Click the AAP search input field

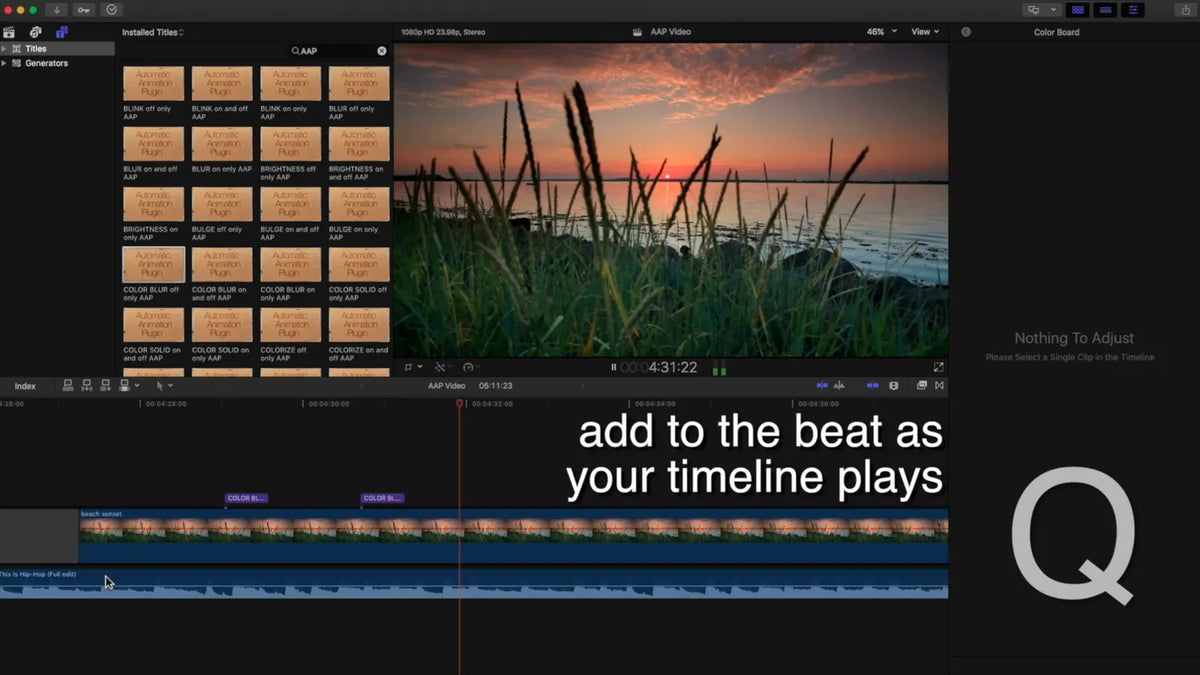pyautogui.click(x=337, y=50)
